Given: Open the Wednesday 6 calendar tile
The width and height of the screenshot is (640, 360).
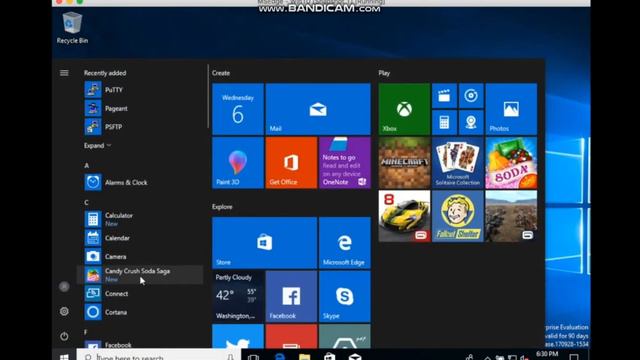Looking at the screenshot, I should (x=238, y=109).
